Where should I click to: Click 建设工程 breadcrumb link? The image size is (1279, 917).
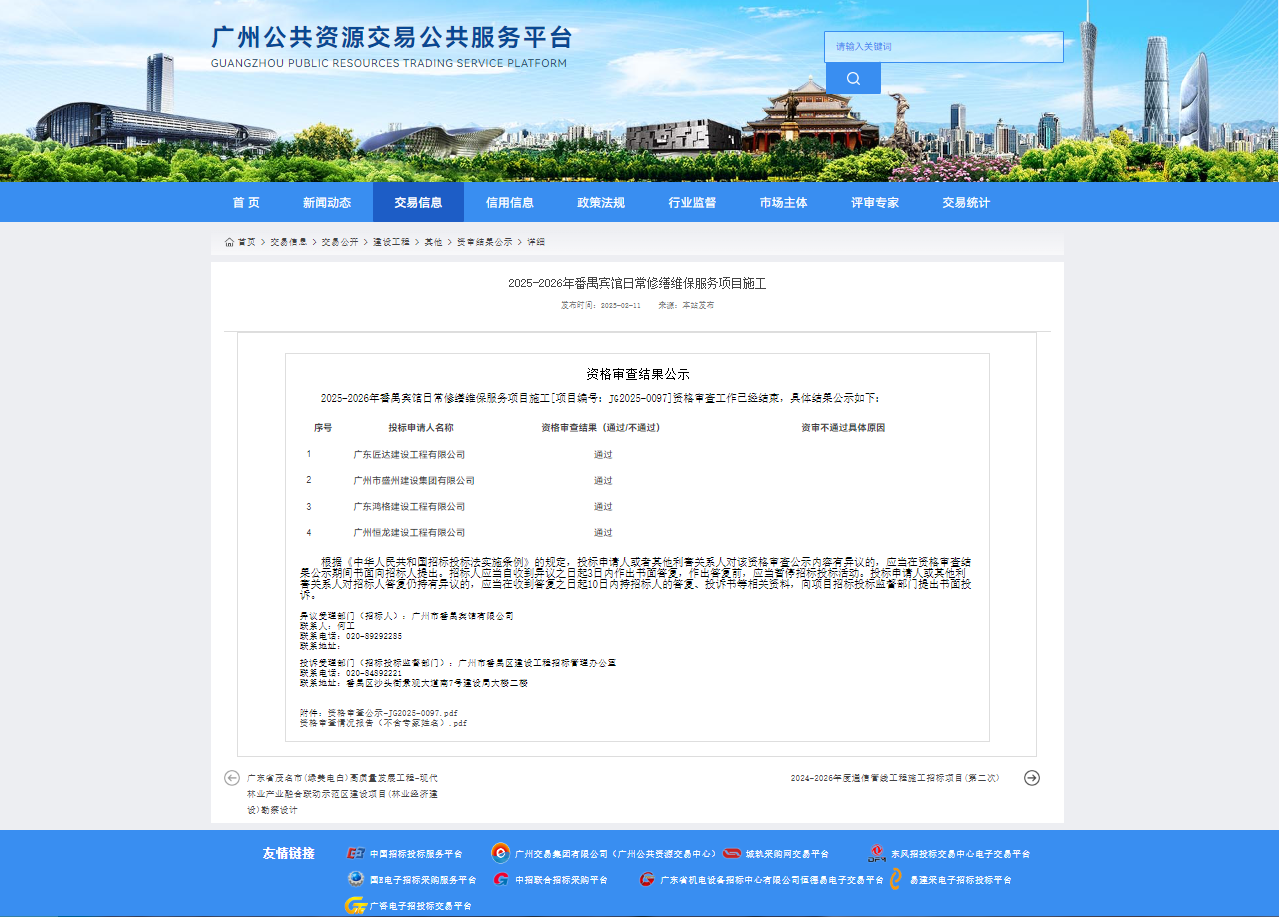[x=391, y=242]
